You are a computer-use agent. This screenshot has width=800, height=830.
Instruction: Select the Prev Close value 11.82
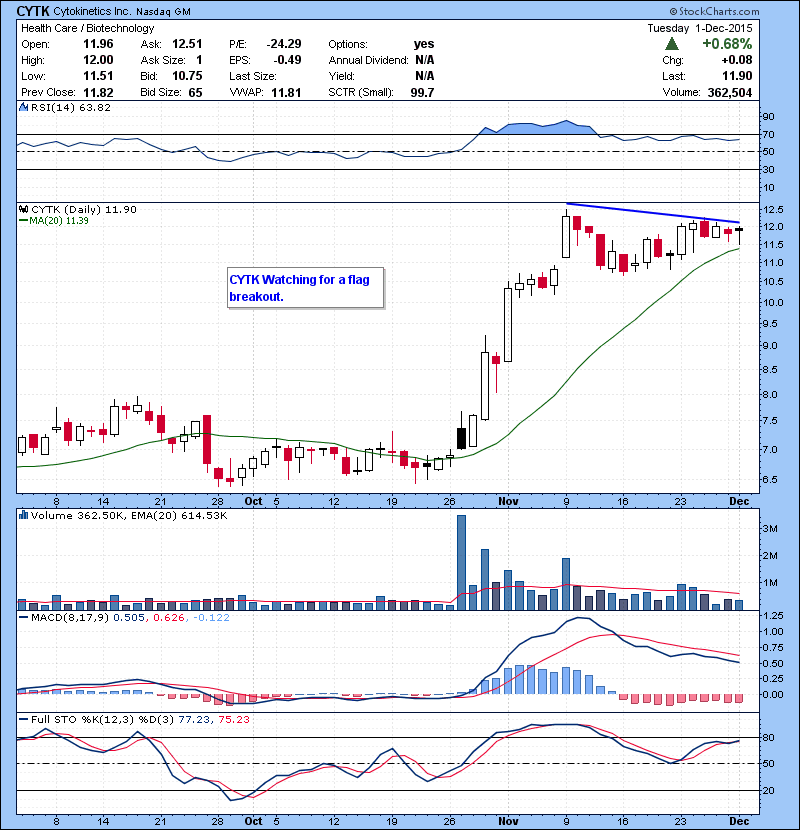98,93
